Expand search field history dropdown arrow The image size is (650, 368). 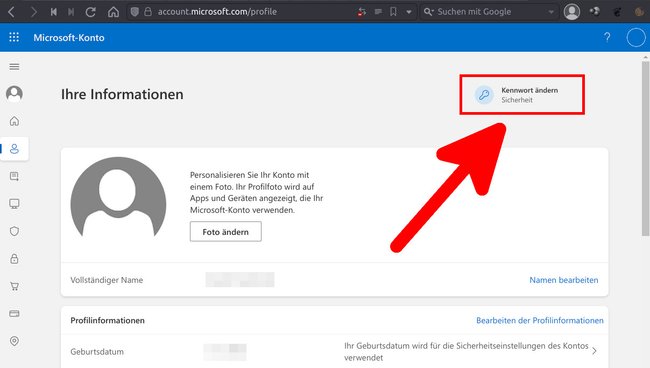click(551, 12)
